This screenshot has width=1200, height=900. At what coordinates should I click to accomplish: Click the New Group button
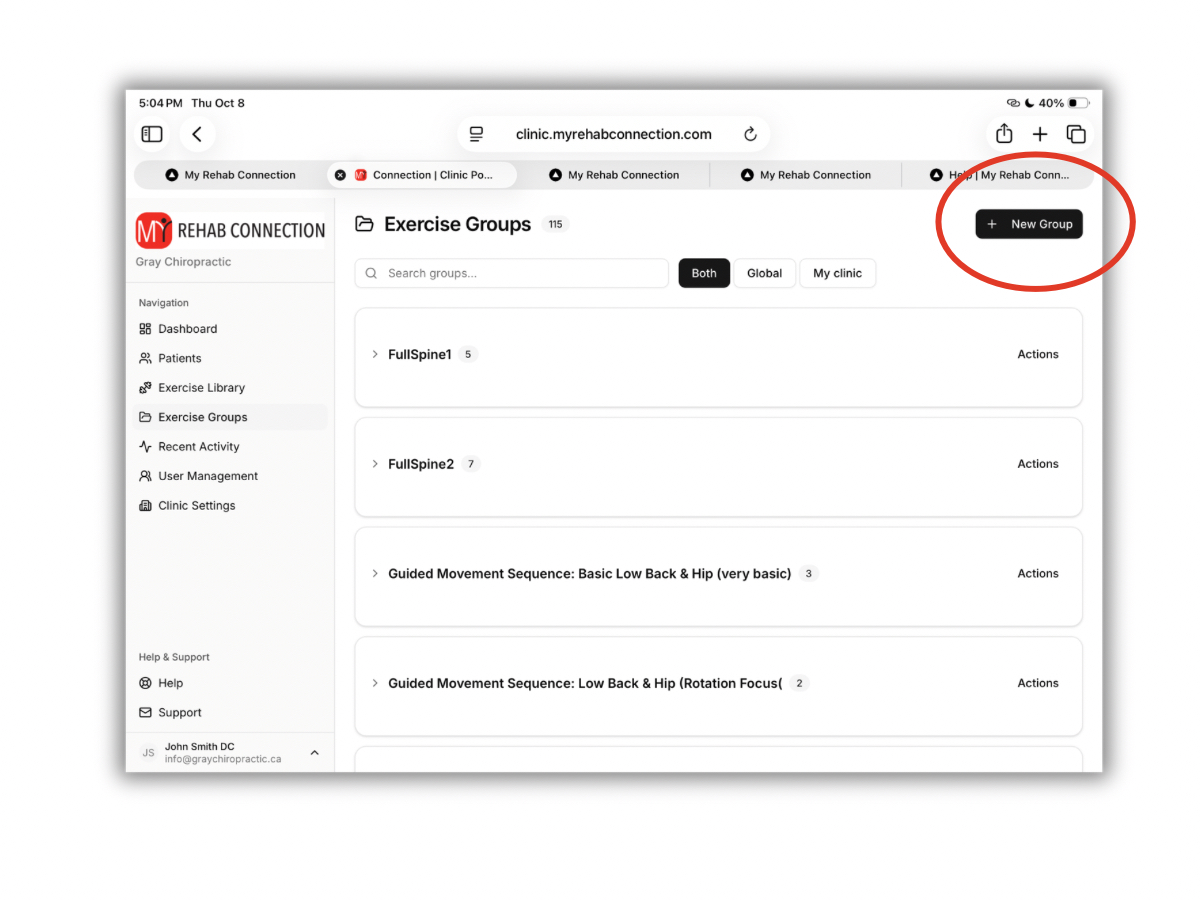(1029, 224)
